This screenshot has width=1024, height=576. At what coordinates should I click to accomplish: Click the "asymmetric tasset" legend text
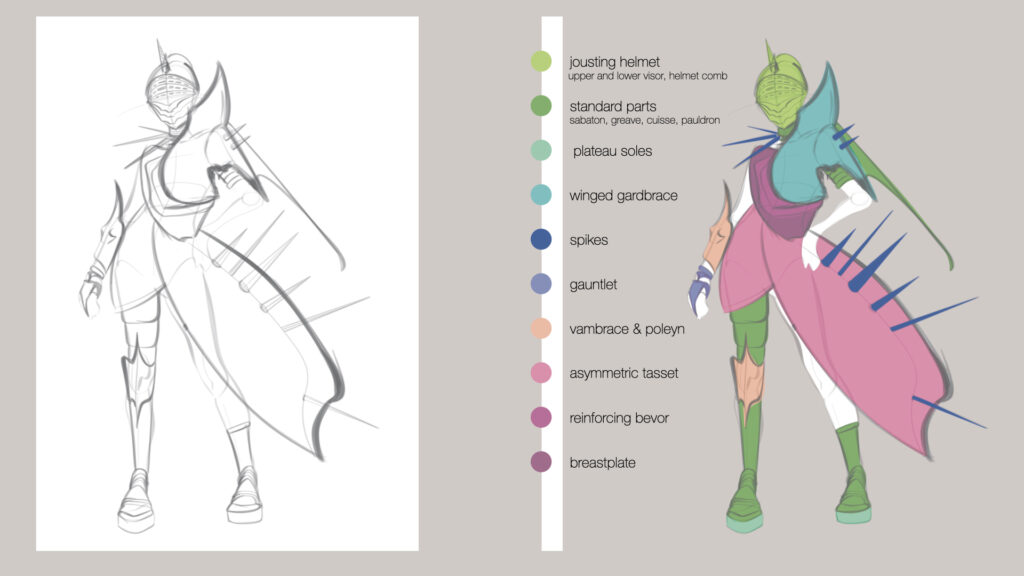point(624,374)
